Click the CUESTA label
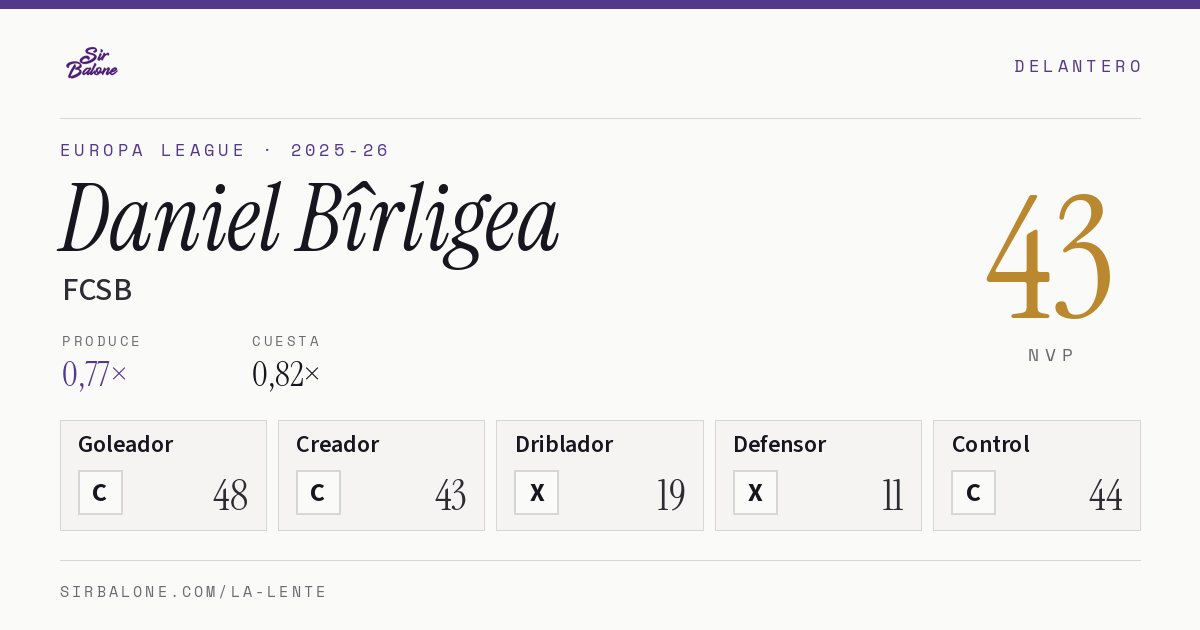The width and height of the screenshot is (1200, 630). coord(286,341)
